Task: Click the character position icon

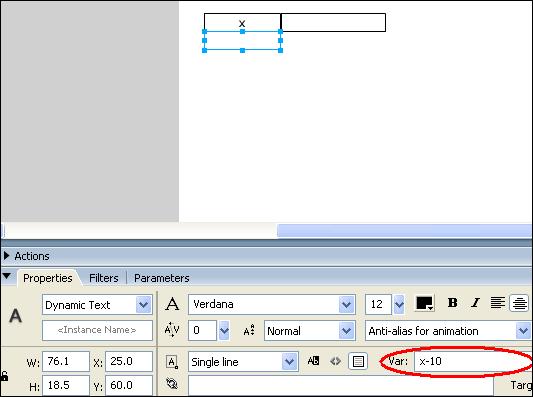Action: click(249, 330)
